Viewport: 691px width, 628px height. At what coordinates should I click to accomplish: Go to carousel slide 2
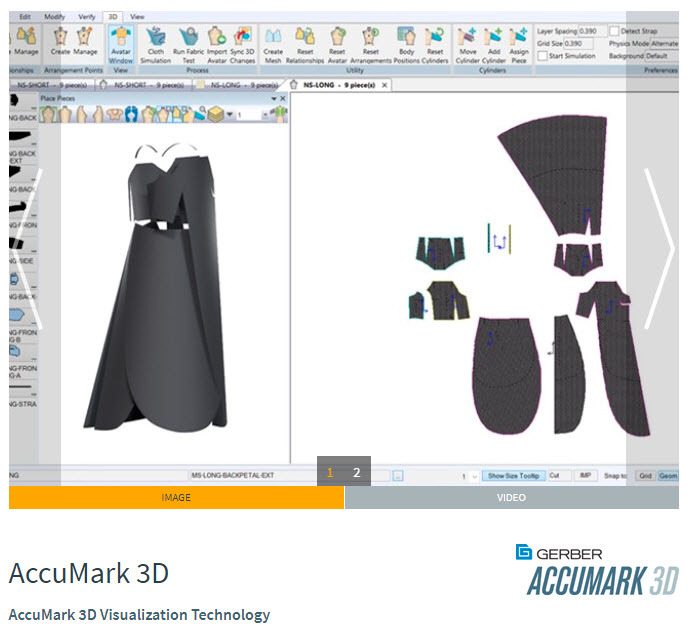click(x=357, y=472)
